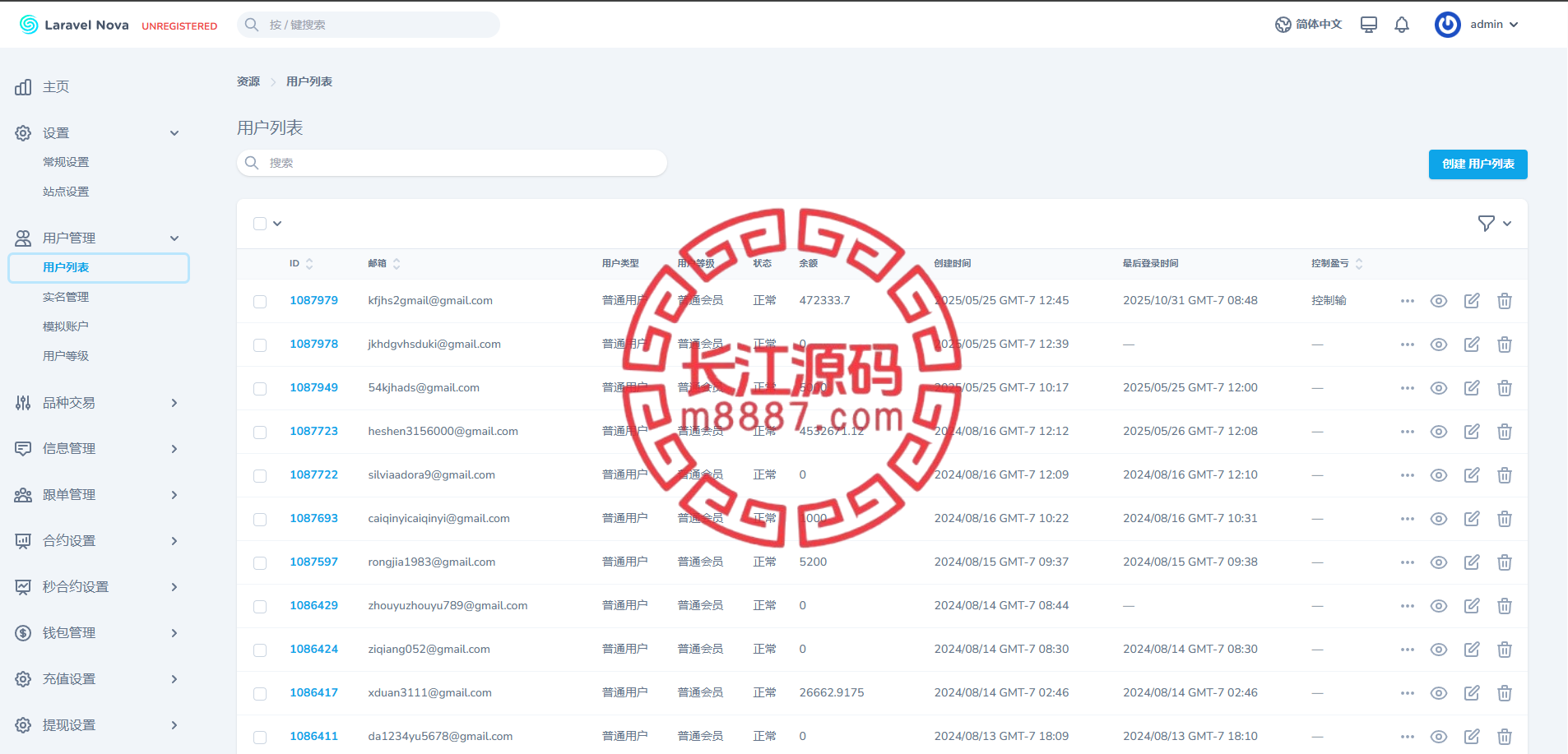The width and height of the screenshot is (1568, 754).
Task: Delete user kfjhs2gmail@gmail.com
Action: point(1505,301)
